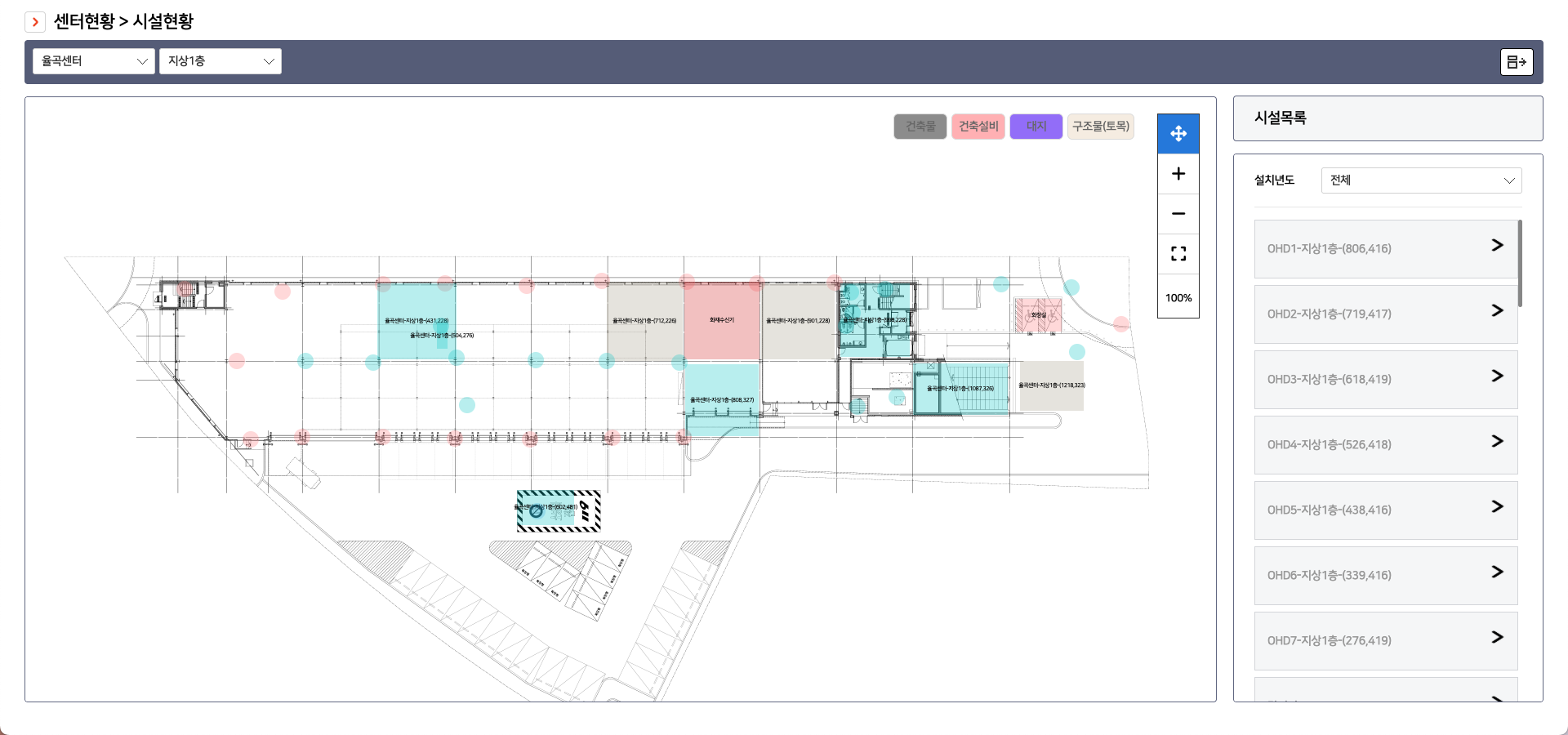Image resolution: width=1568 pixels, height=735 pixels.
Task: Zoom out with the minus button
Action: pyautogui.click(x=1178, y=214)
